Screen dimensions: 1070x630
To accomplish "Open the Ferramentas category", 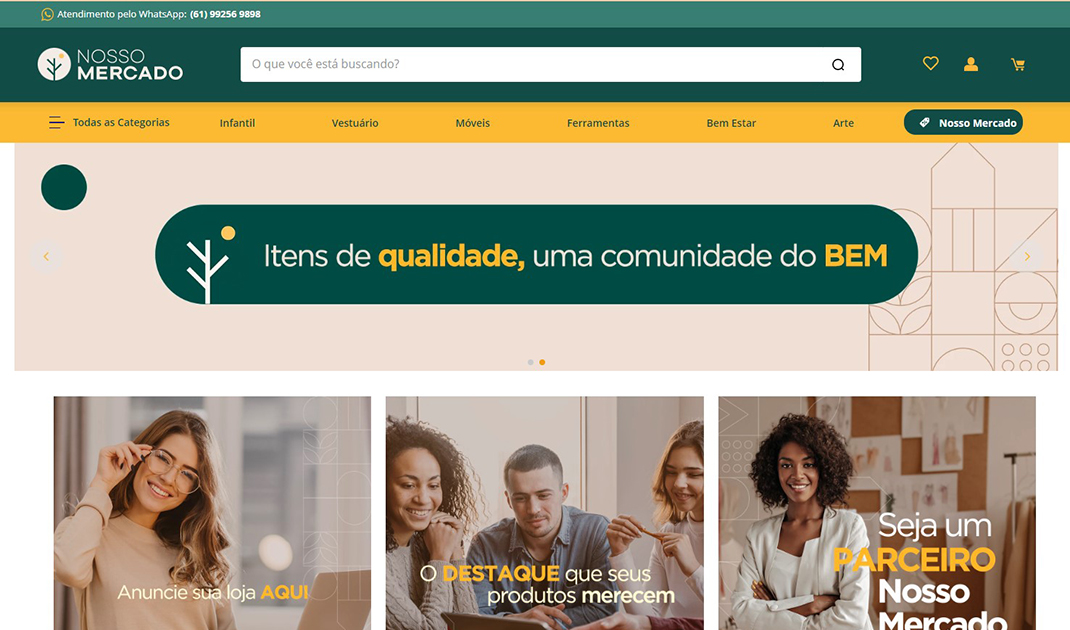I will point(598,123).
